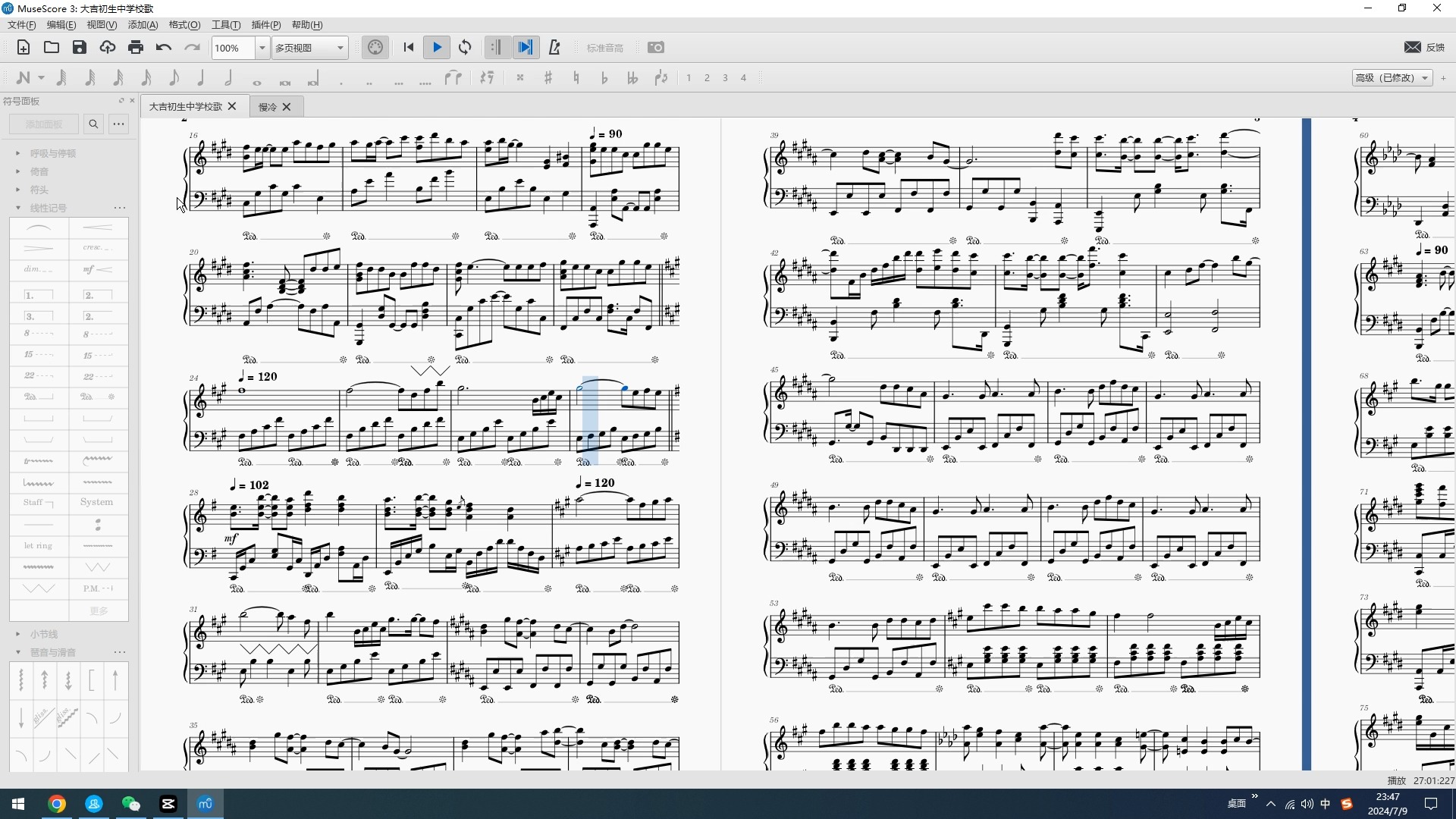Upload score to cloud icon

click(x=108, y=48)
